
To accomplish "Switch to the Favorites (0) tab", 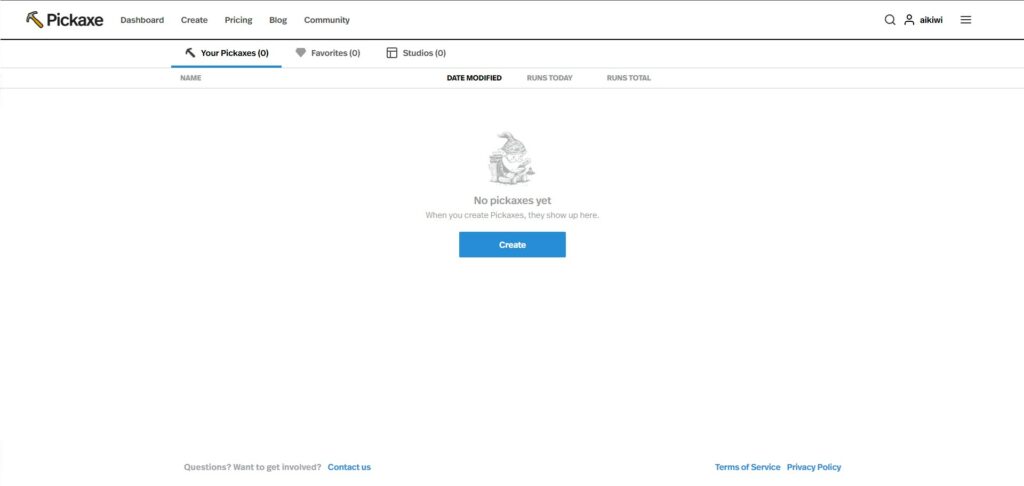I will click(x=328, y=53).
